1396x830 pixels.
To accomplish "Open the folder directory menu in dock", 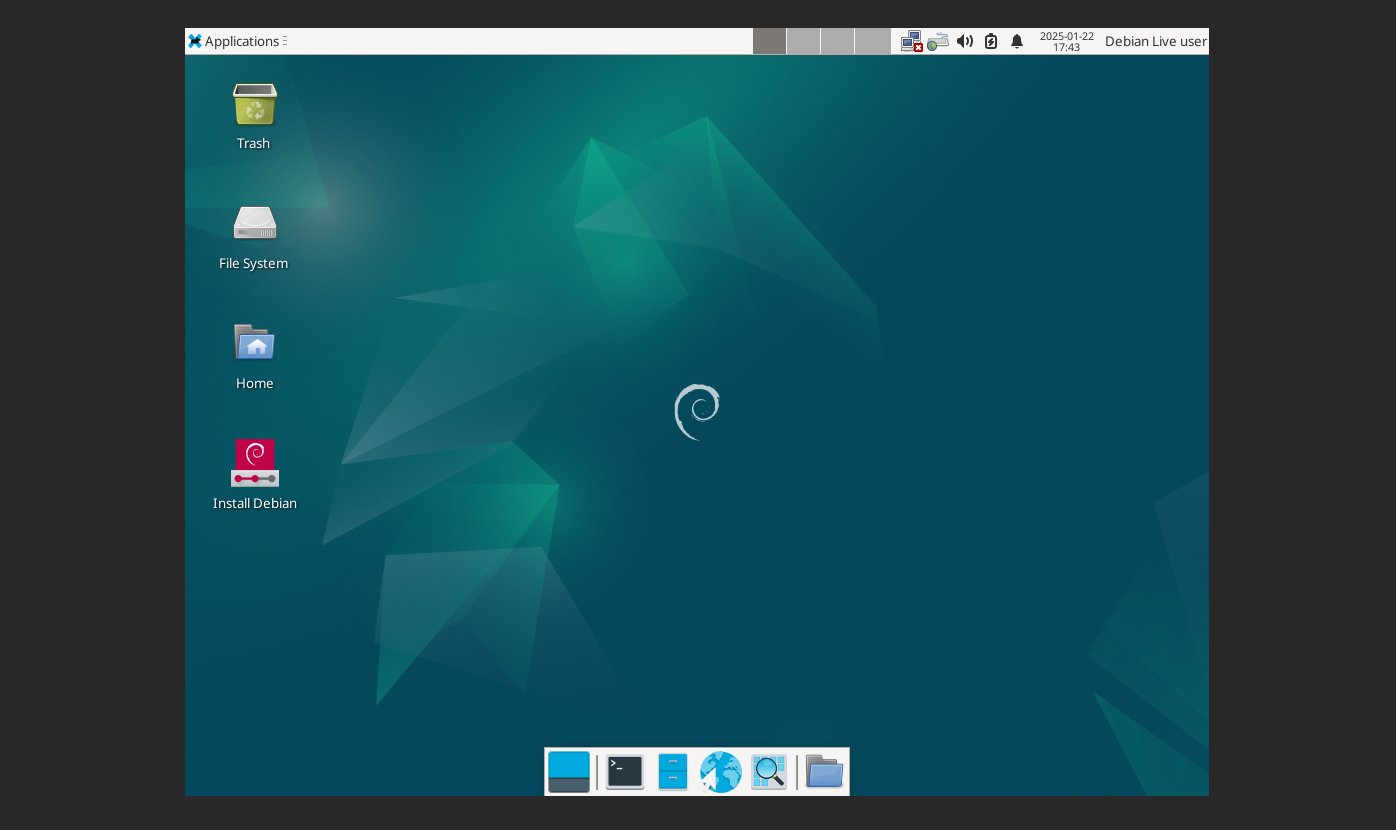I will tap(825, 772).
